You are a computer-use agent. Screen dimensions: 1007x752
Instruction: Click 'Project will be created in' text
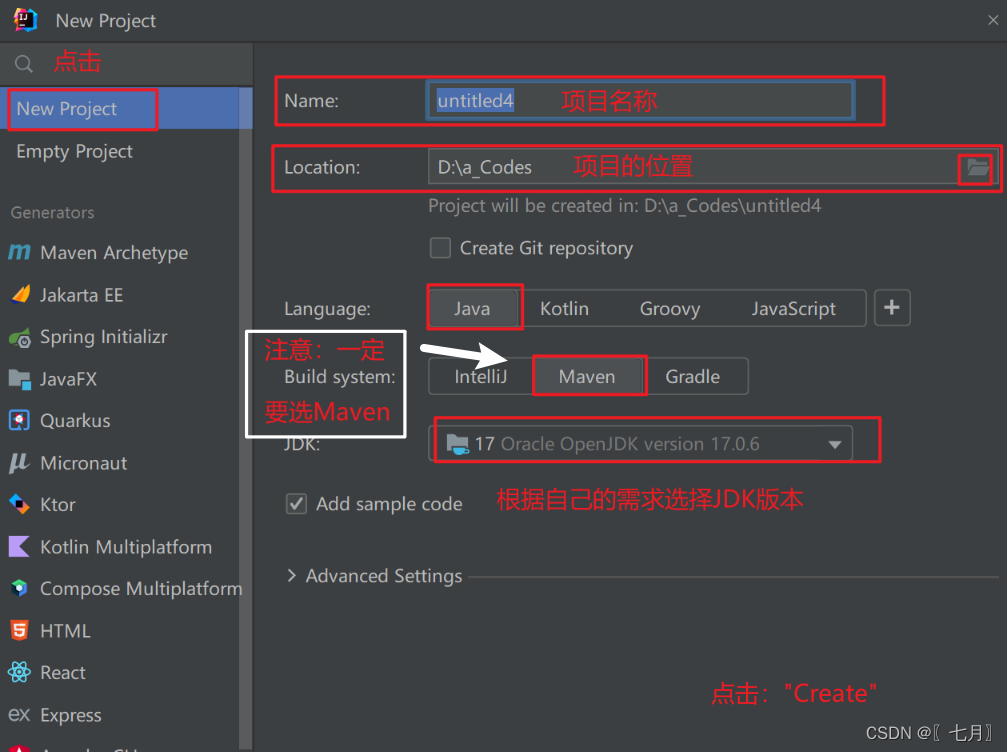pos(624,205)
